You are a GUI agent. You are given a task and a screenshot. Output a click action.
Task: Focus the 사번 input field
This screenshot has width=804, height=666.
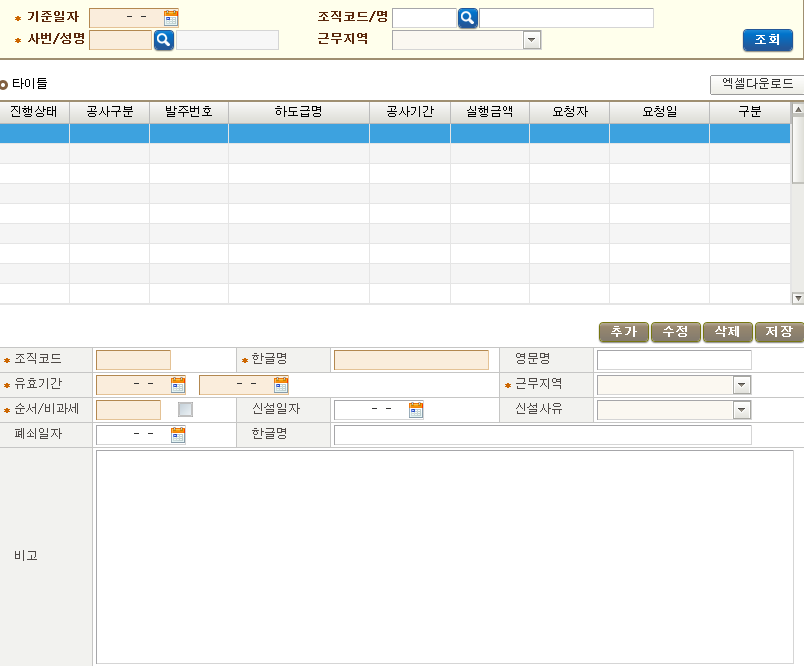120,40
